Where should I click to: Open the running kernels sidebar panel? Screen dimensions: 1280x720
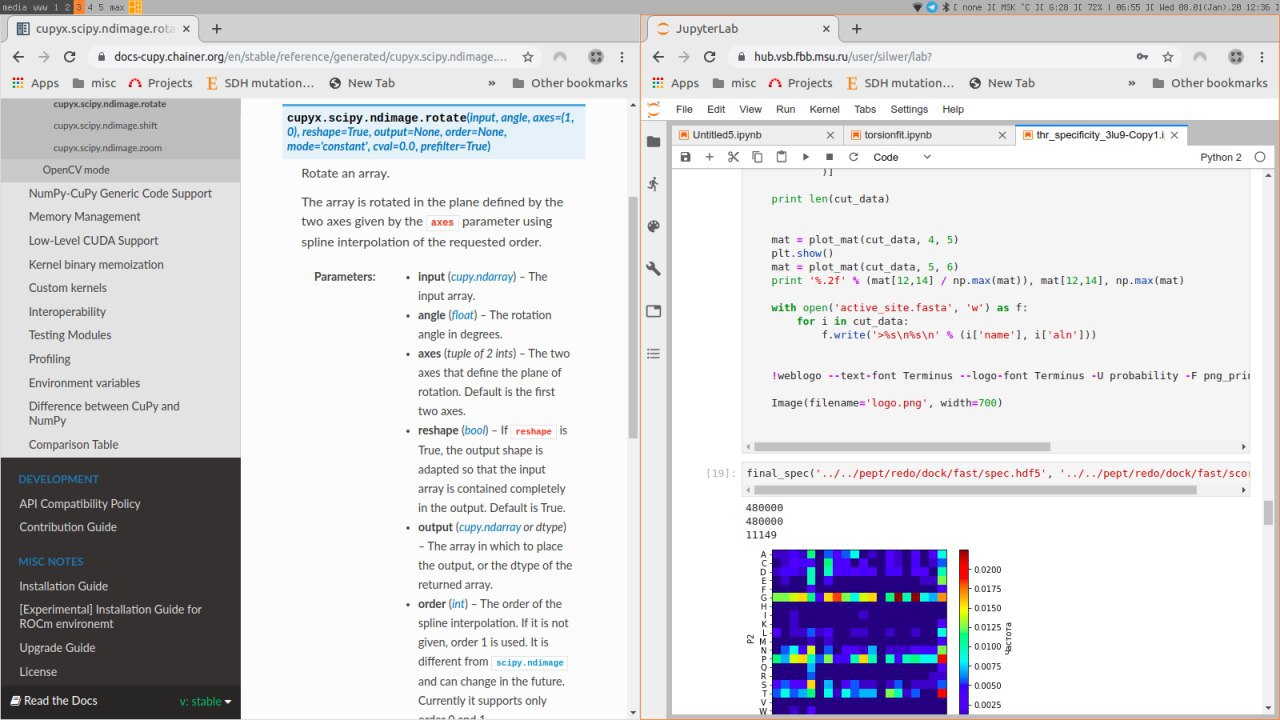pyautogui.click(x=654, y=184)
